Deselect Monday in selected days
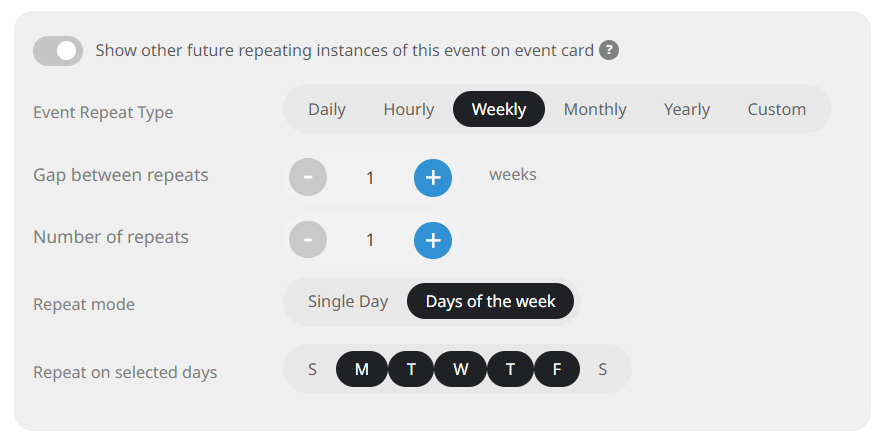Viewport: 888px width, 440px height. coord(361,369)
